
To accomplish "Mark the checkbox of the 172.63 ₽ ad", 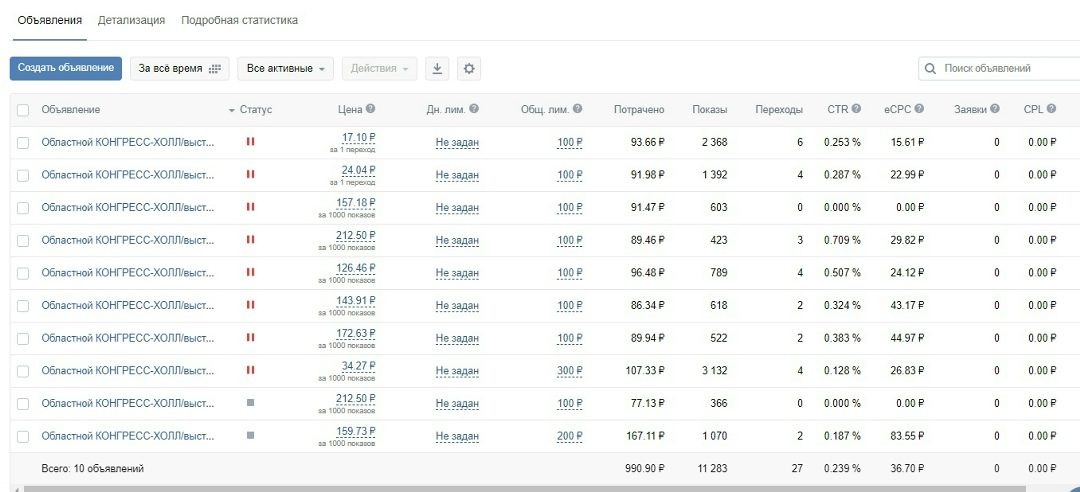I will pyautogui.click(x=23, y=338).
